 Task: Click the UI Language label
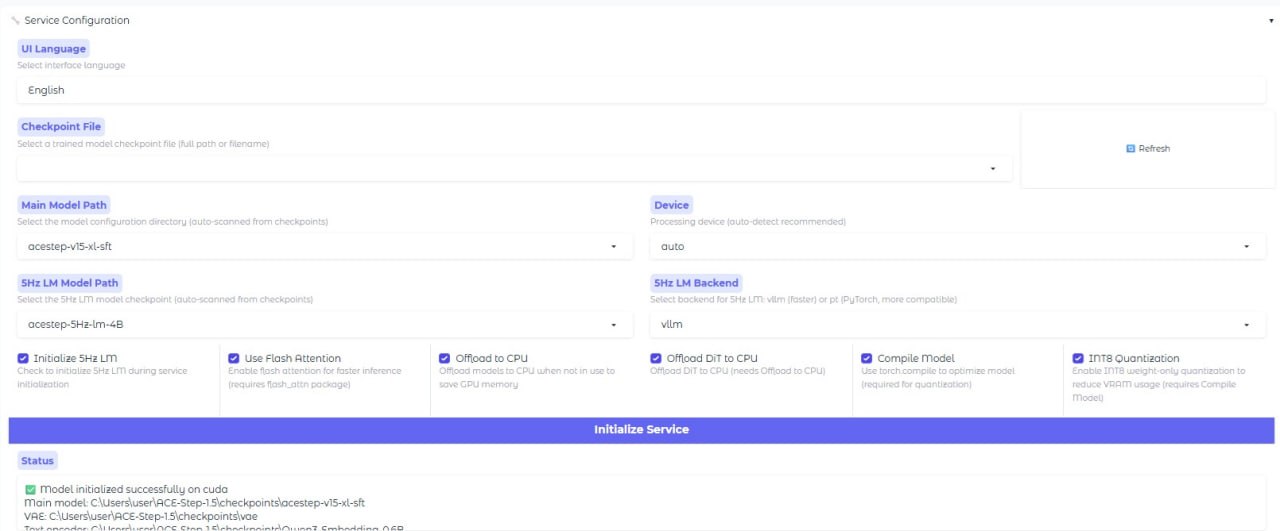click(x=53, y=49)
